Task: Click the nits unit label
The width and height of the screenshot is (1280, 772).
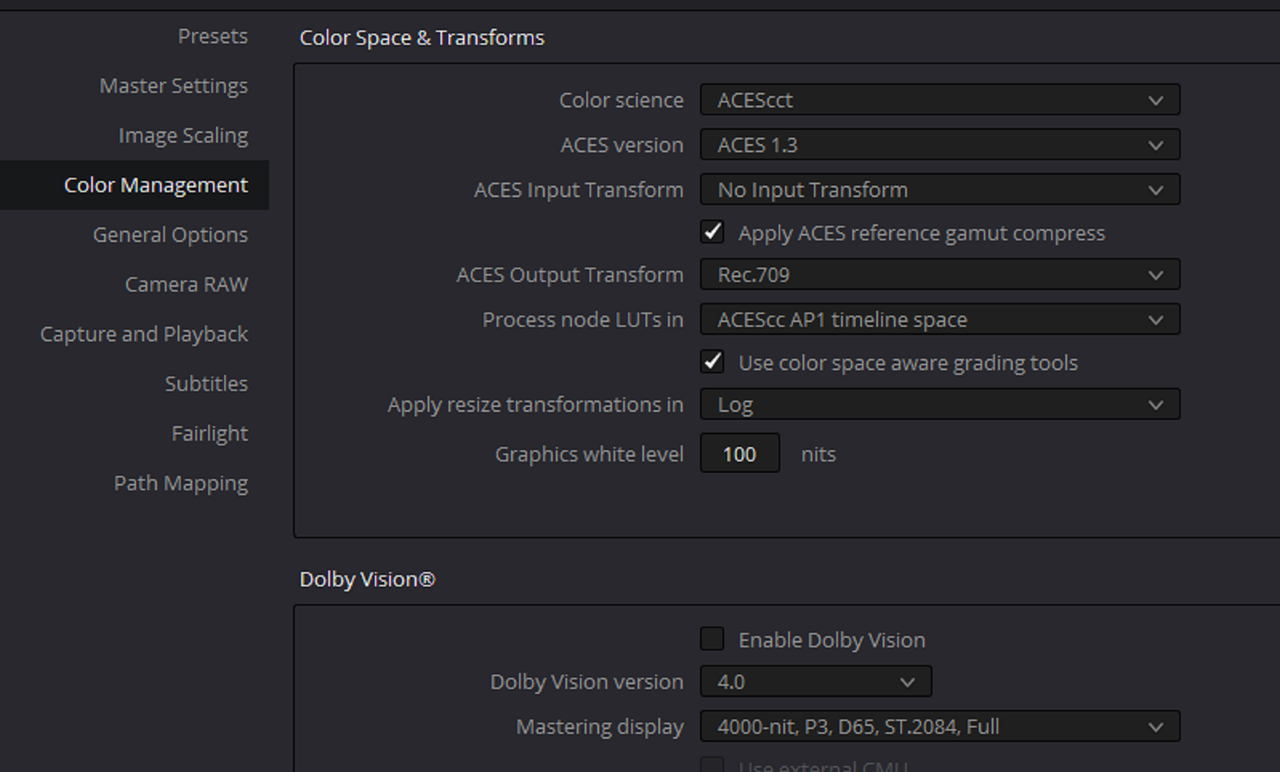Action: click(818, 454)
